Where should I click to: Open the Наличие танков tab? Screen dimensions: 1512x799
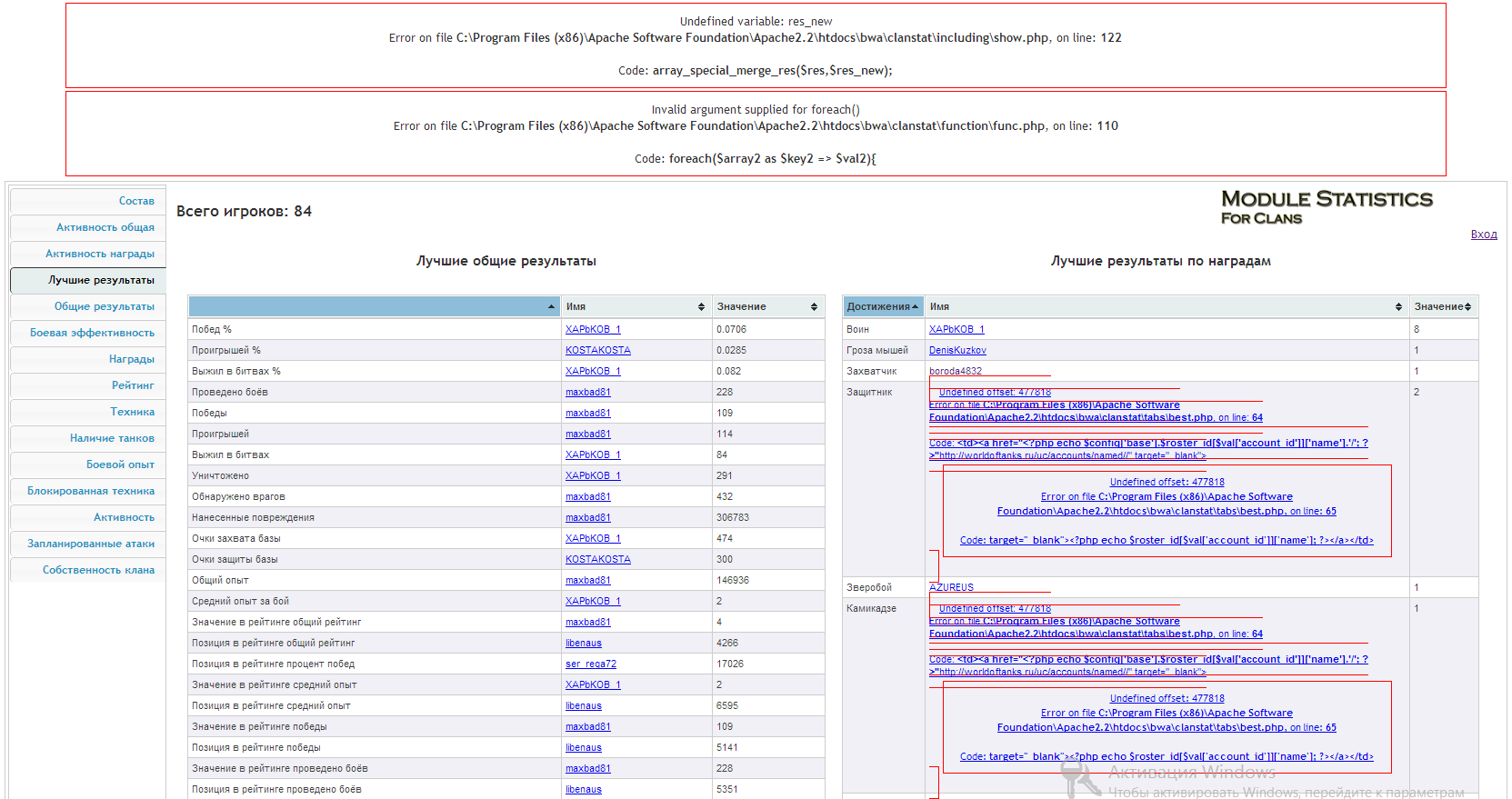pyautogui.click(x=112, y=438)
